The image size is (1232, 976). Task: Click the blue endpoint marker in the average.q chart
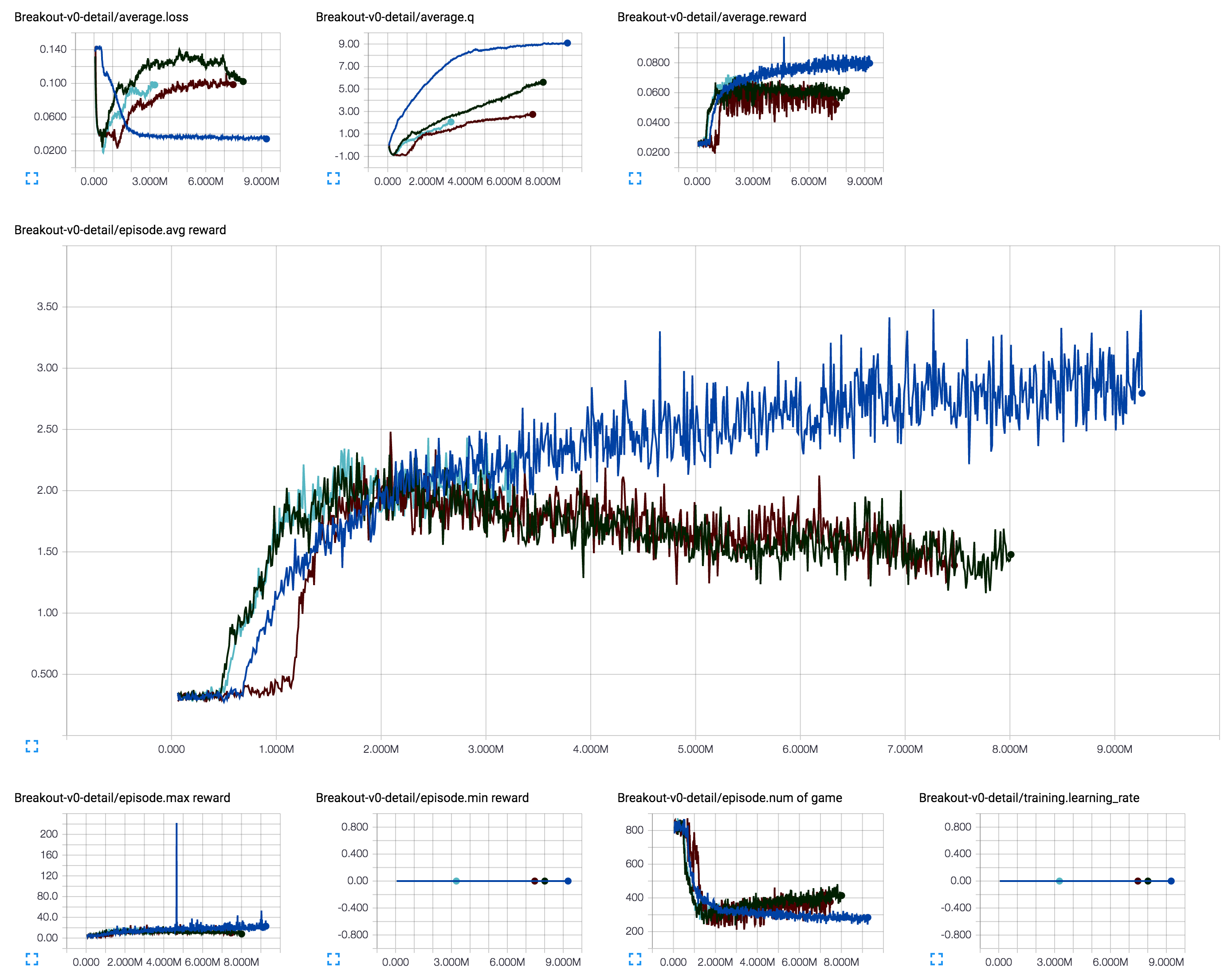(567, 43)
